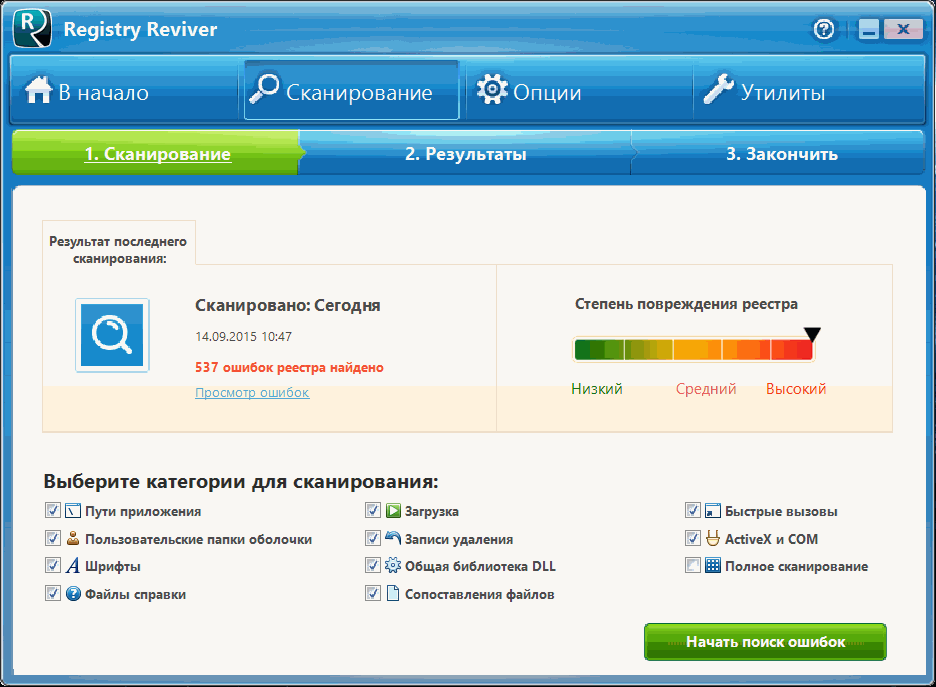Click the Быстрые вызовы shortcut icon
The image size is (936, 687).
pyautogui.click(x=713, y=511)
